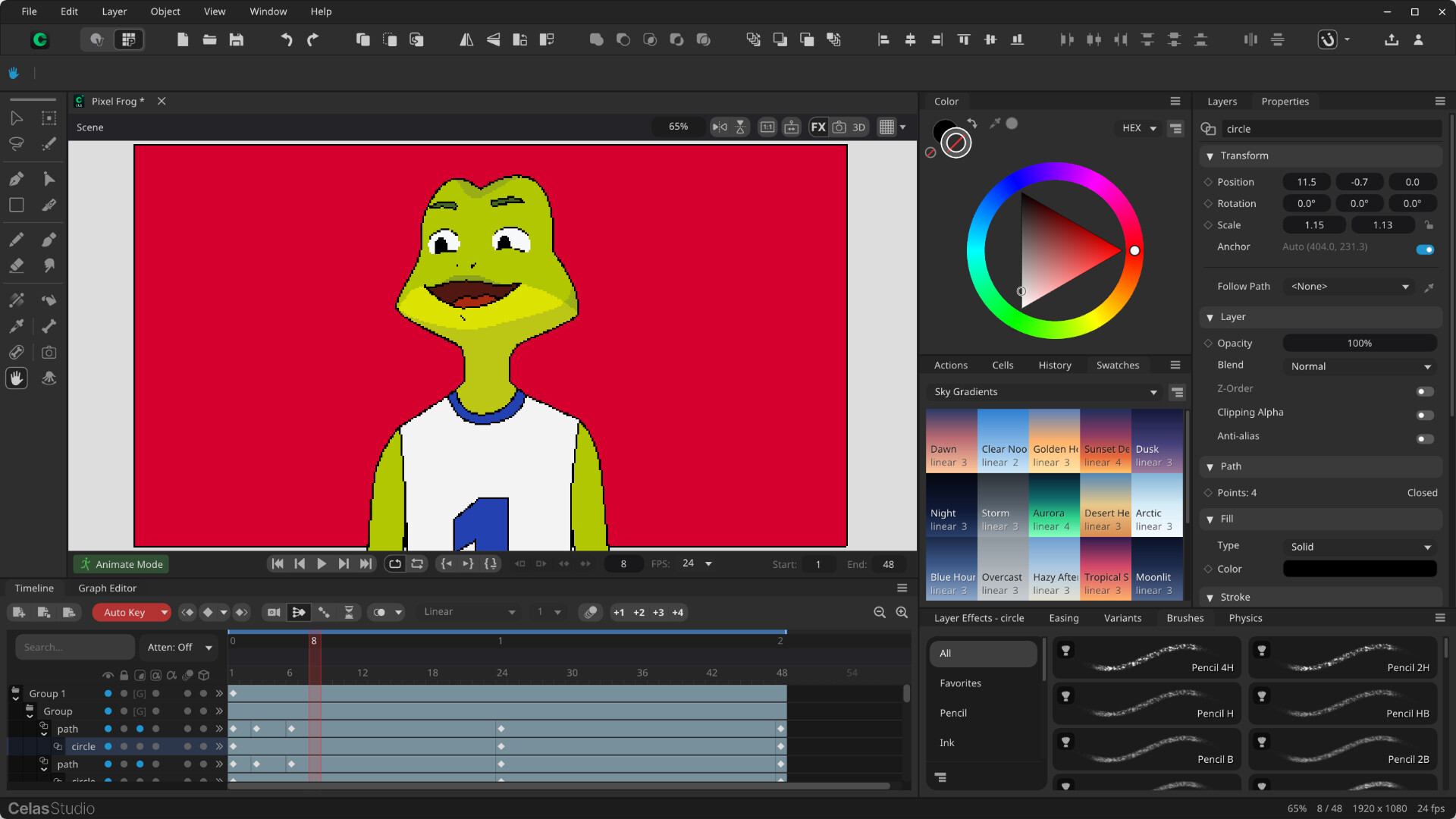The width and height of the screenshot is (1456, 819).
Task: Select the Ink brush category
Action: [983, 742]
